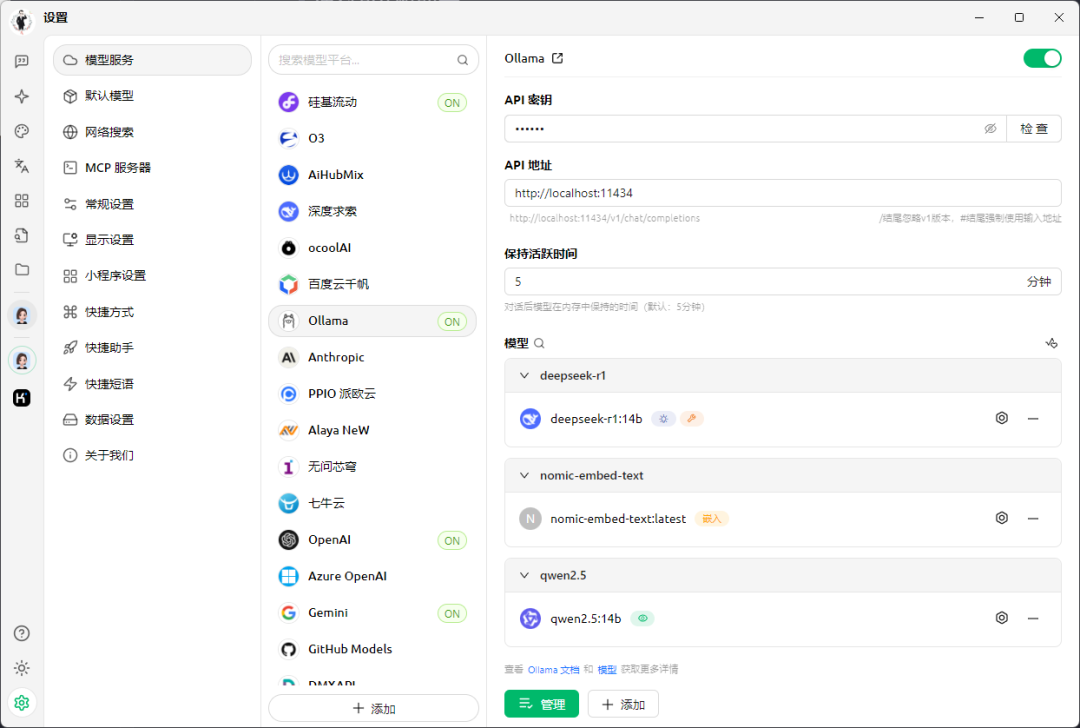Open 默认模型 settings section
Image resolution: width=1080 pixels, height=728 pixels.
click(x=152, y=96)
